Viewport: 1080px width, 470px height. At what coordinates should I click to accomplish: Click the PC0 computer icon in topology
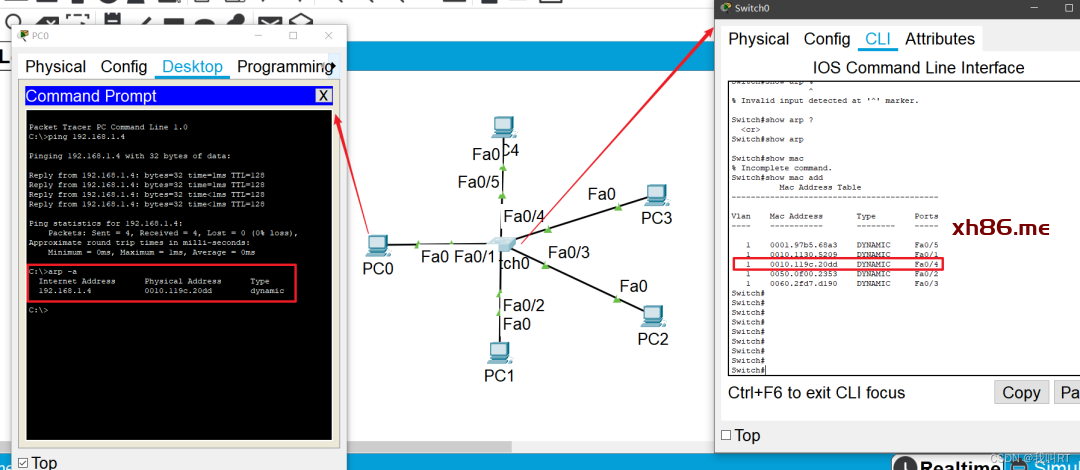pyautogui.click(x=377, y=246)
